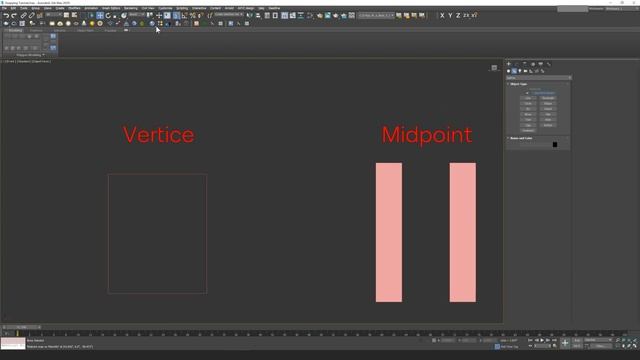Activate the Select and Move tool
This screenshot has width=640, height=360.
100,16
